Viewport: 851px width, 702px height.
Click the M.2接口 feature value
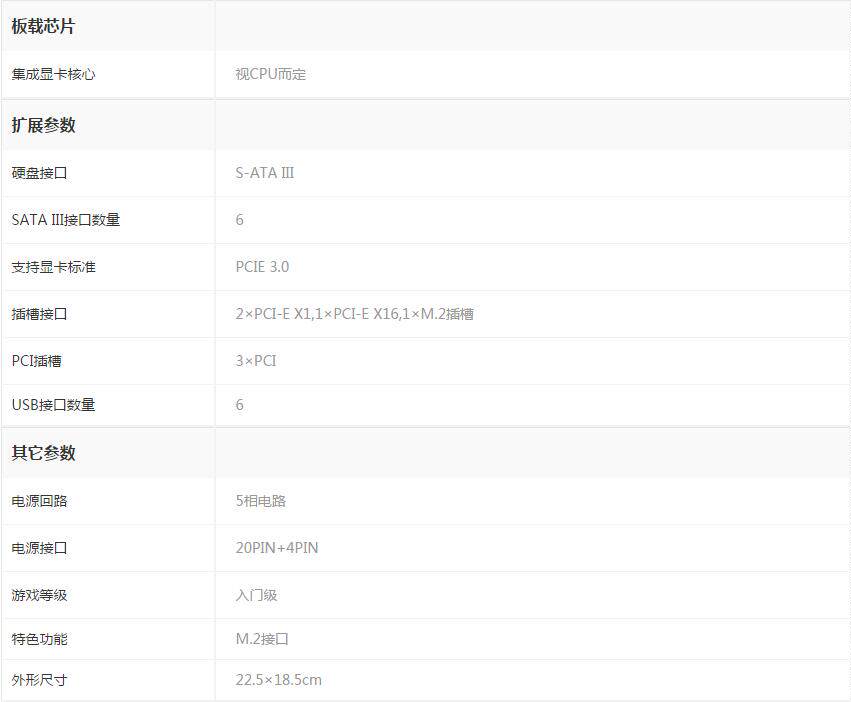click(262, 639)
